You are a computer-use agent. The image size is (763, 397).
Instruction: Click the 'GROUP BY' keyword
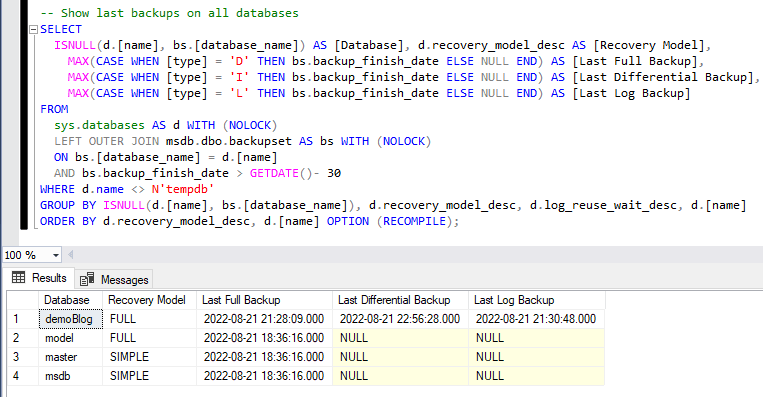click(68, 205)
